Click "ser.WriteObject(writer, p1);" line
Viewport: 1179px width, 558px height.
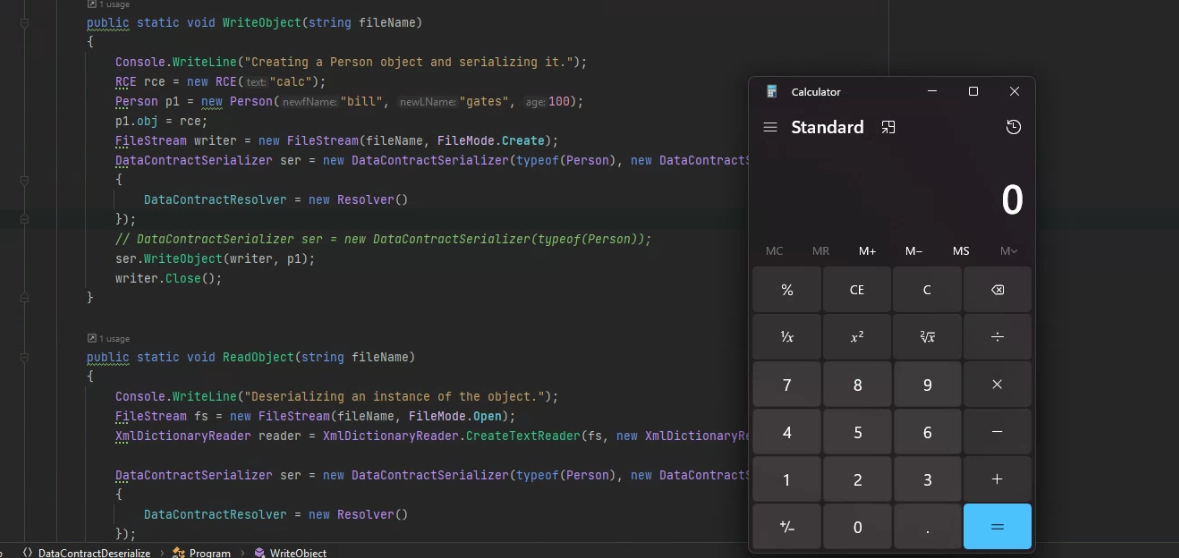point(215,259)
